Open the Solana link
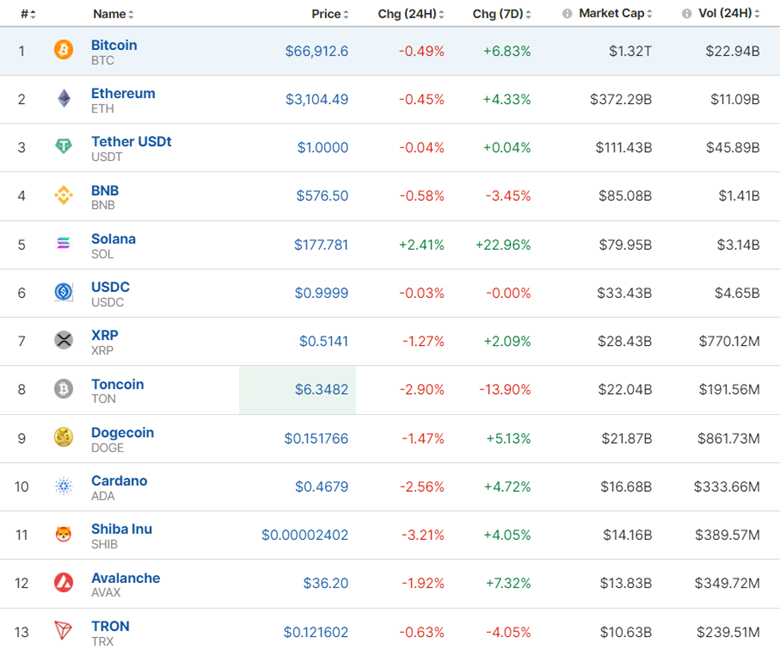The height and width of the screenshot is (650, 780). [113, 239]
